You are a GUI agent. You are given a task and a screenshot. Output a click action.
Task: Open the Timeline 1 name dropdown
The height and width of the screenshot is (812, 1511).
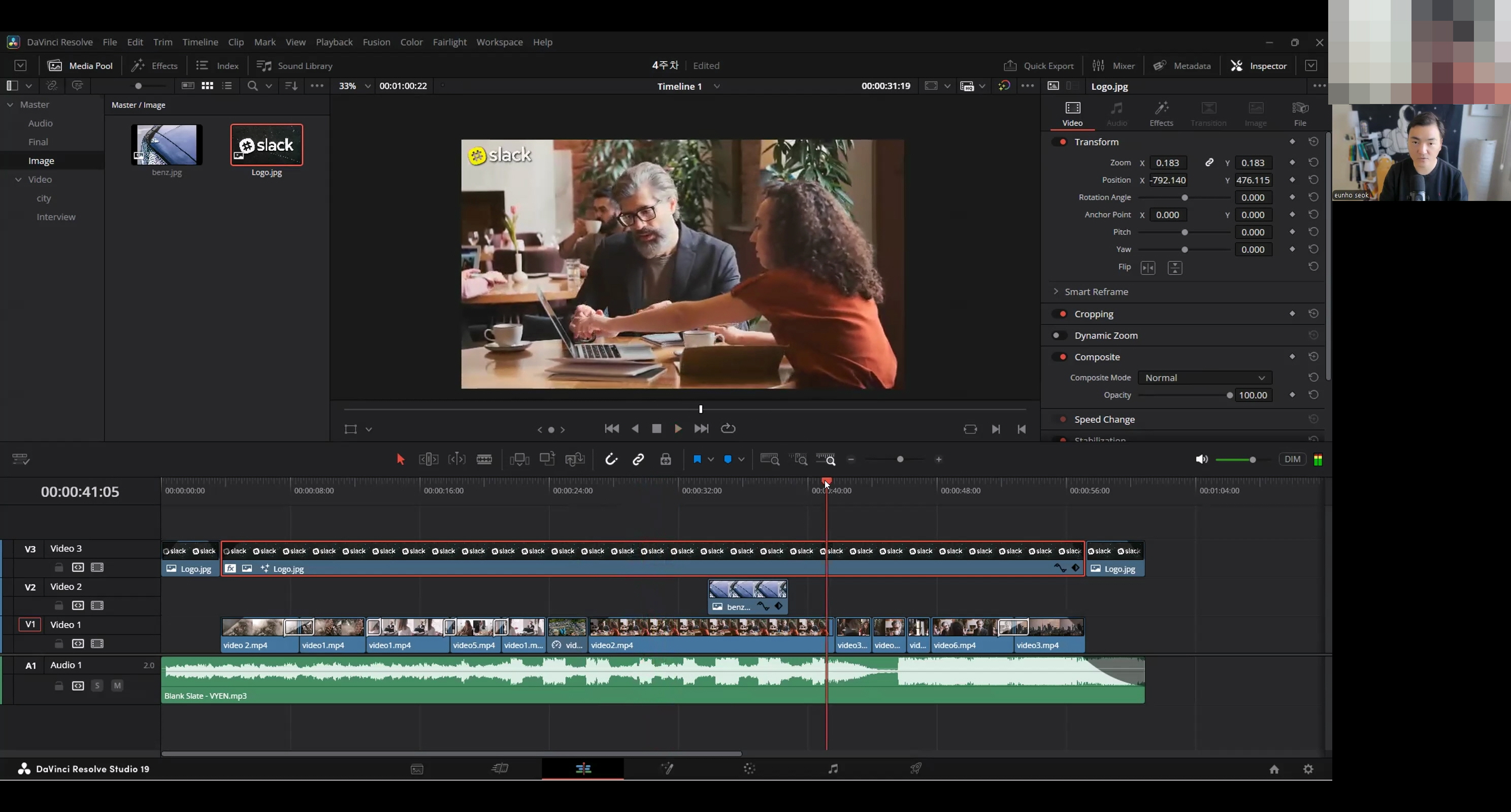click(x=717, y=86)
